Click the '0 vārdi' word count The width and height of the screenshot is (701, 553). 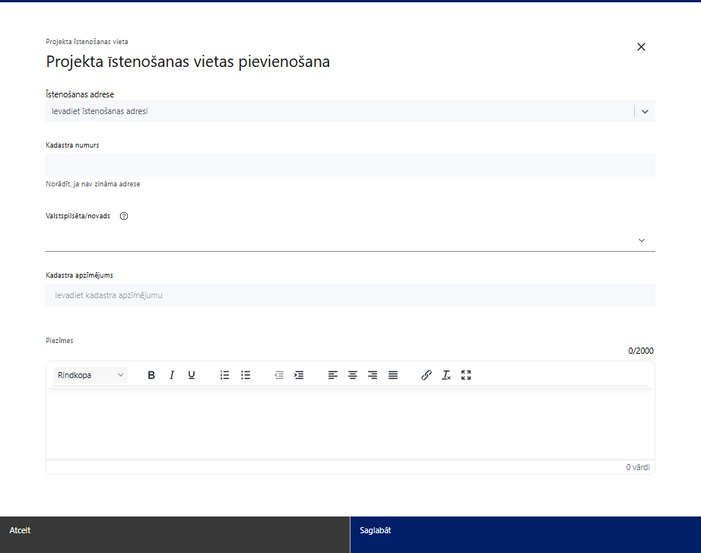coord(638,467)
